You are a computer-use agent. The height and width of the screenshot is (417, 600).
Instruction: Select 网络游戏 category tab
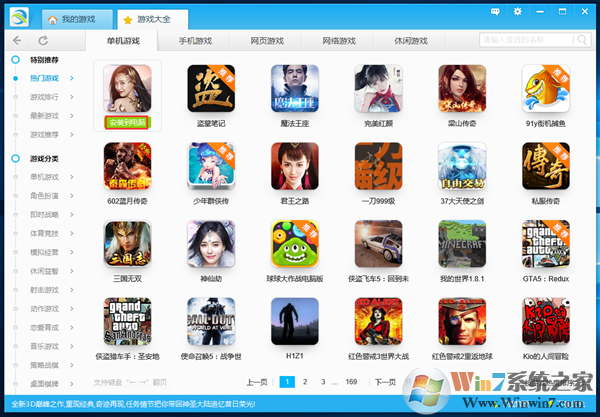tap(339, 41)
